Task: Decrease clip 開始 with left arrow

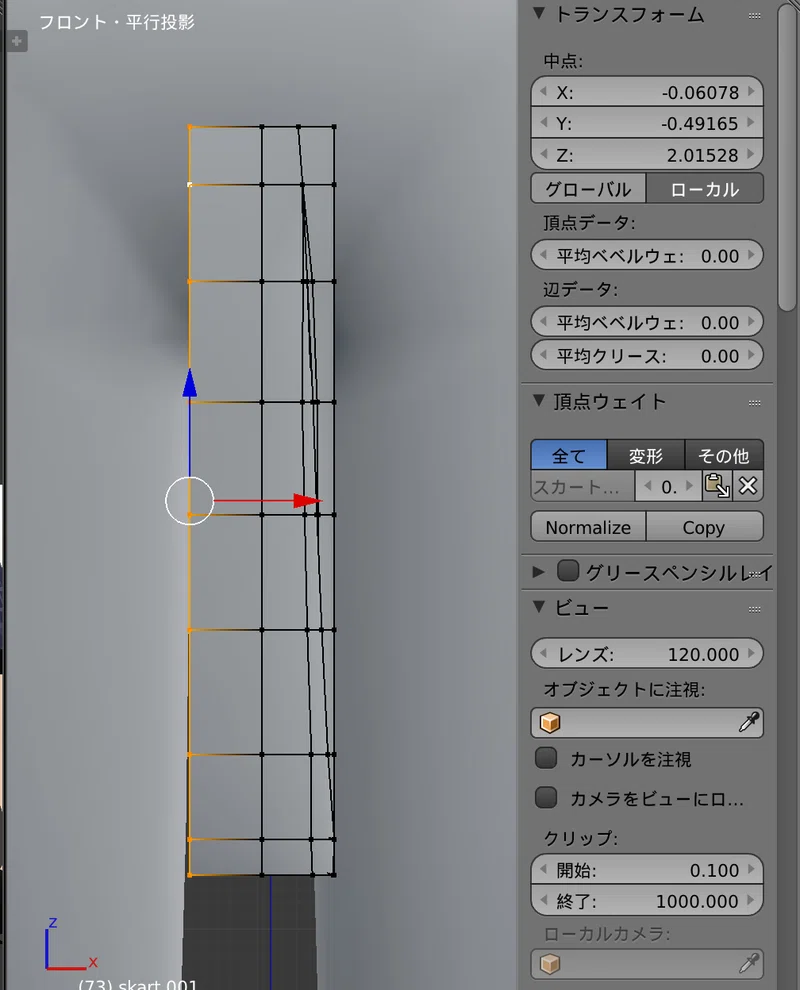Action: [543, 869]
